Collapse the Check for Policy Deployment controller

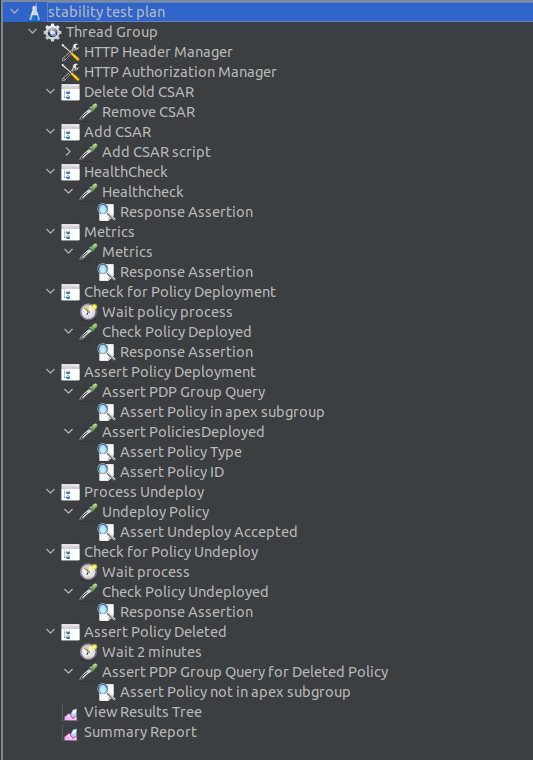tap(50, 291)
